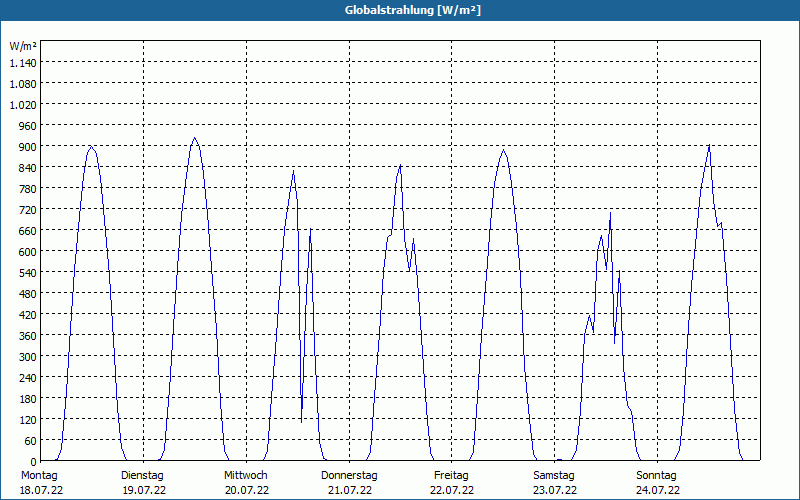Screen dimensions: 800x500
Task: Select the 20.07.22 date label
Action: (x=247, y=490)
